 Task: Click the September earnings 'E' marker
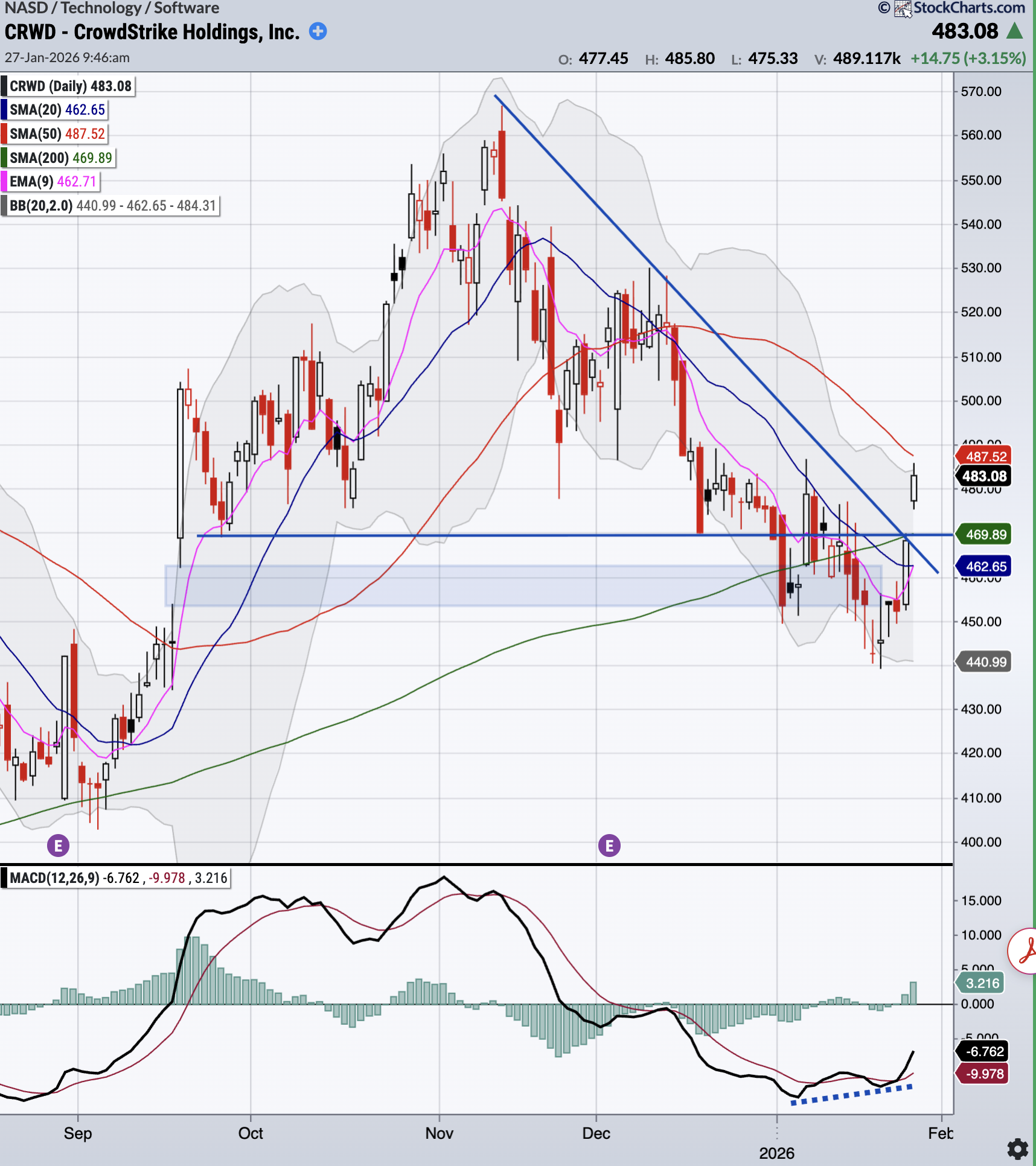59,846
